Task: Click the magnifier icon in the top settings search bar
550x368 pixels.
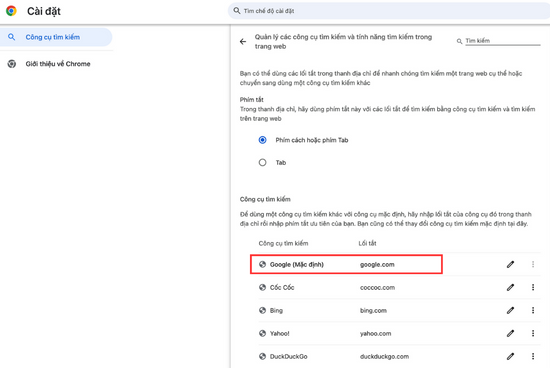Action: [237, 11]
